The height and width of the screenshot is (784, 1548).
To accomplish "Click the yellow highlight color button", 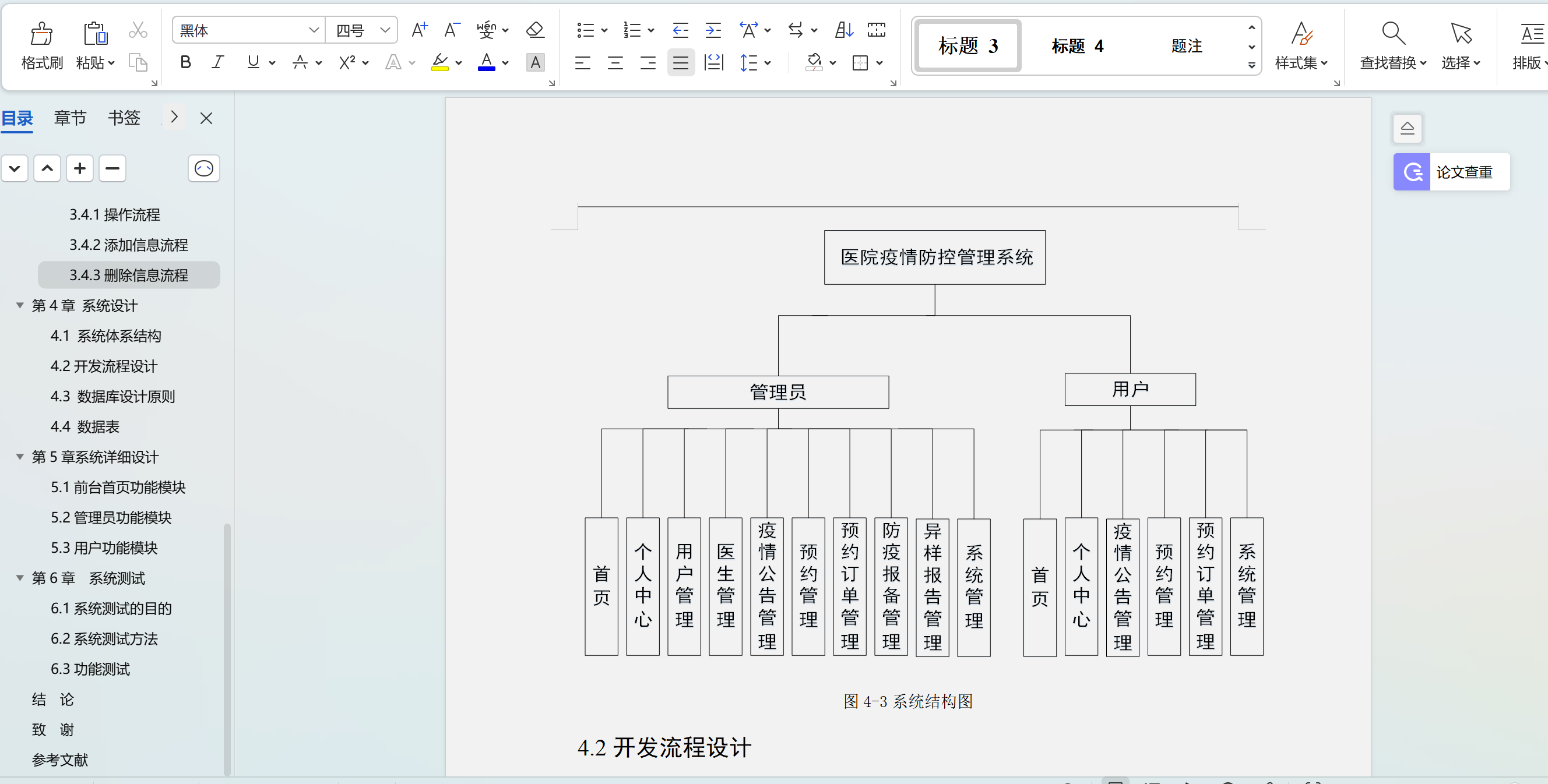I will coord(440,62).
